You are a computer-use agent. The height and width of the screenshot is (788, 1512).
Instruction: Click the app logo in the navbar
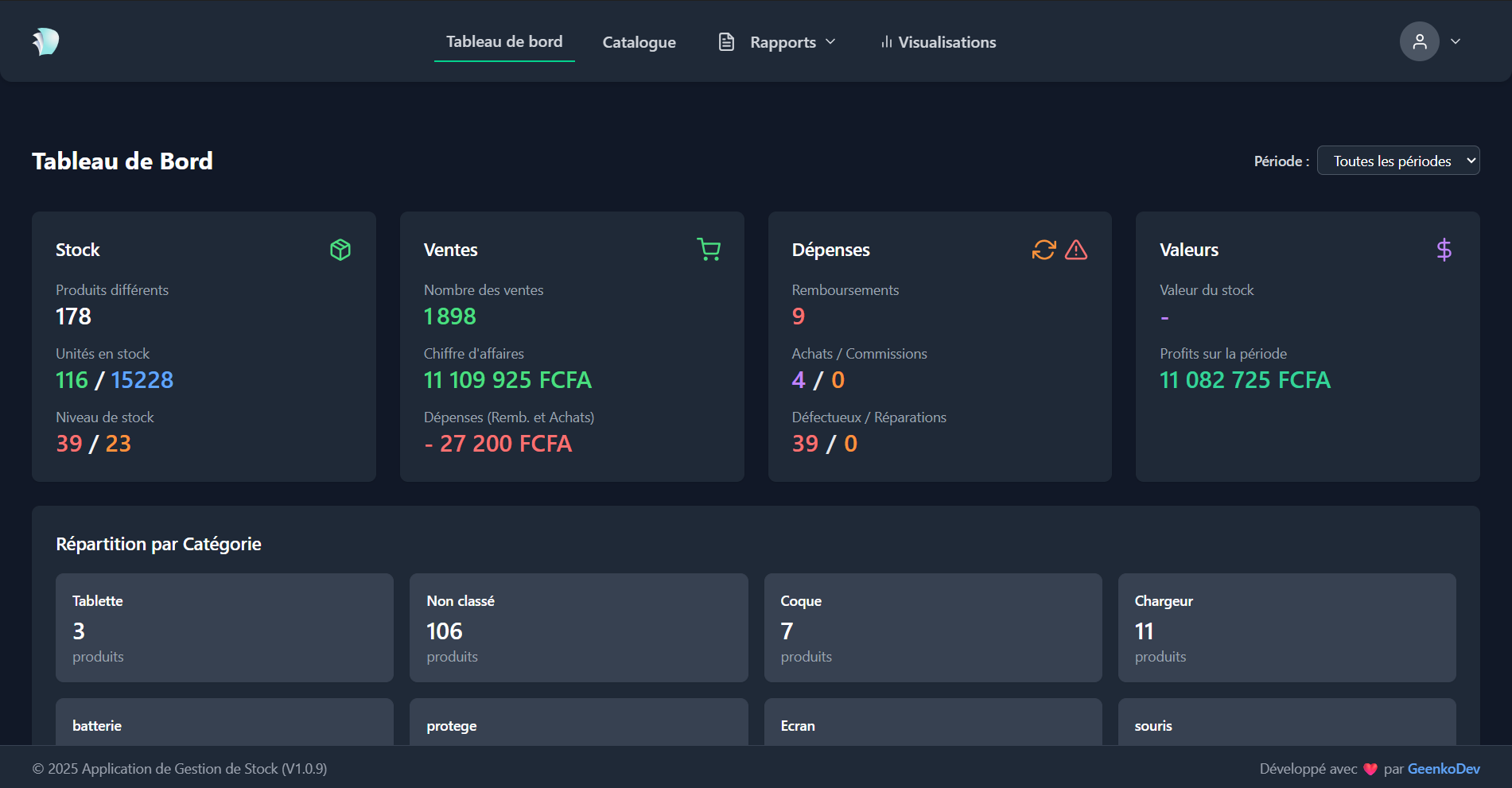[45, 41]
